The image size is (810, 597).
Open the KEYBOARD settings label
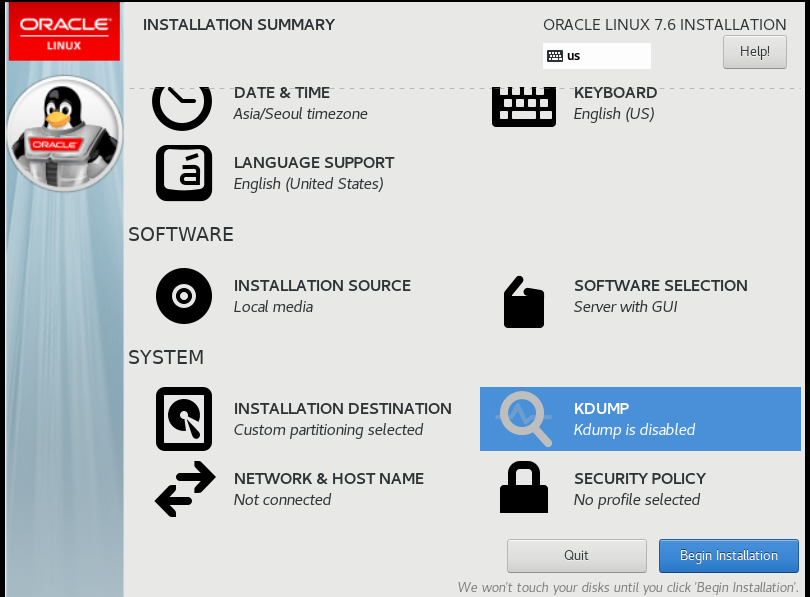(615, 93)
